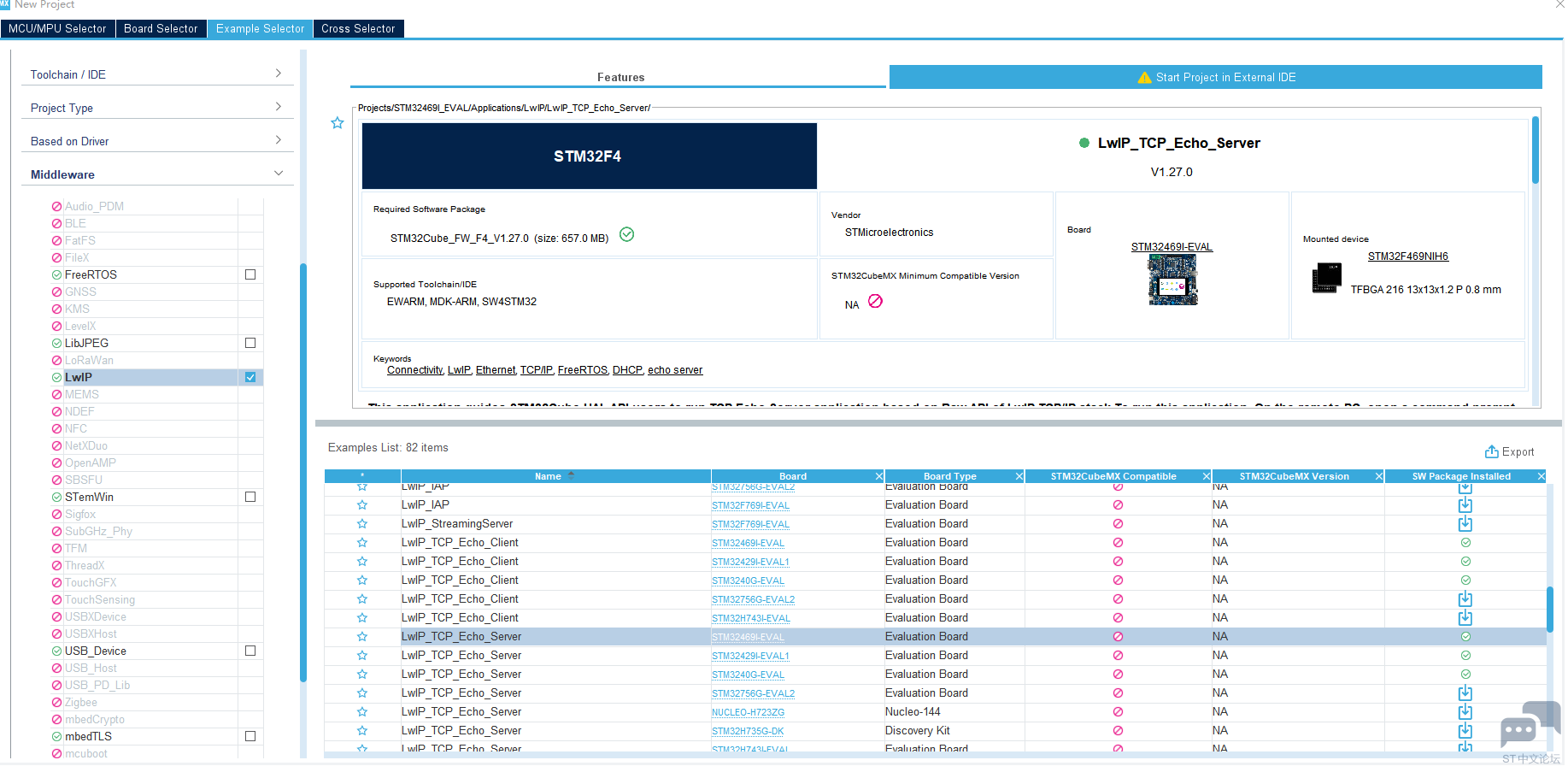Enable the STemWin middleware checkbox
Screen dimensions: 1568x772
pyautogui.click(x=250, y=497)
